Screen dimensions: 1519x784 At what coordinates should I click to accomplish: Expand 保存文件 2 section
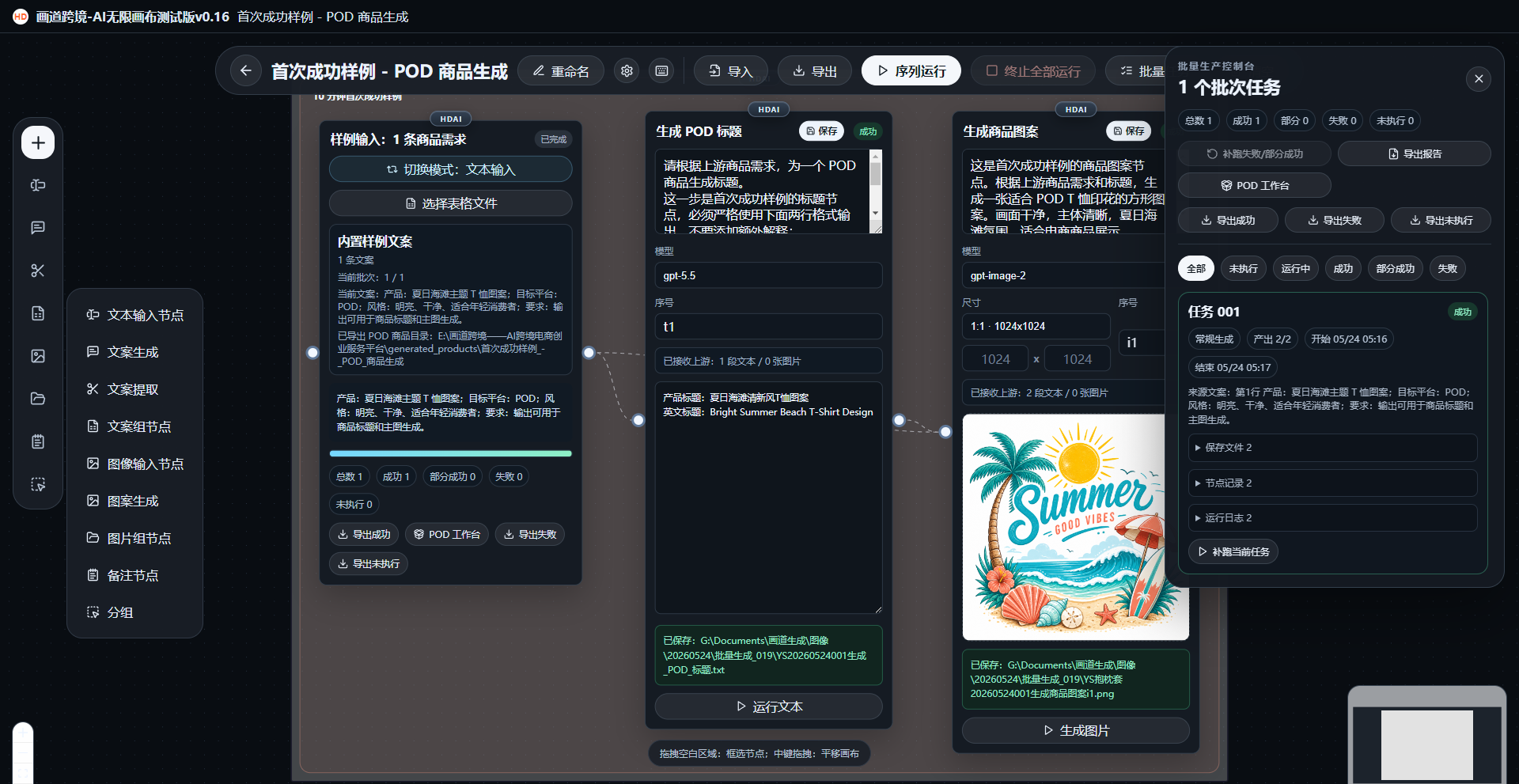(1332, 448)
